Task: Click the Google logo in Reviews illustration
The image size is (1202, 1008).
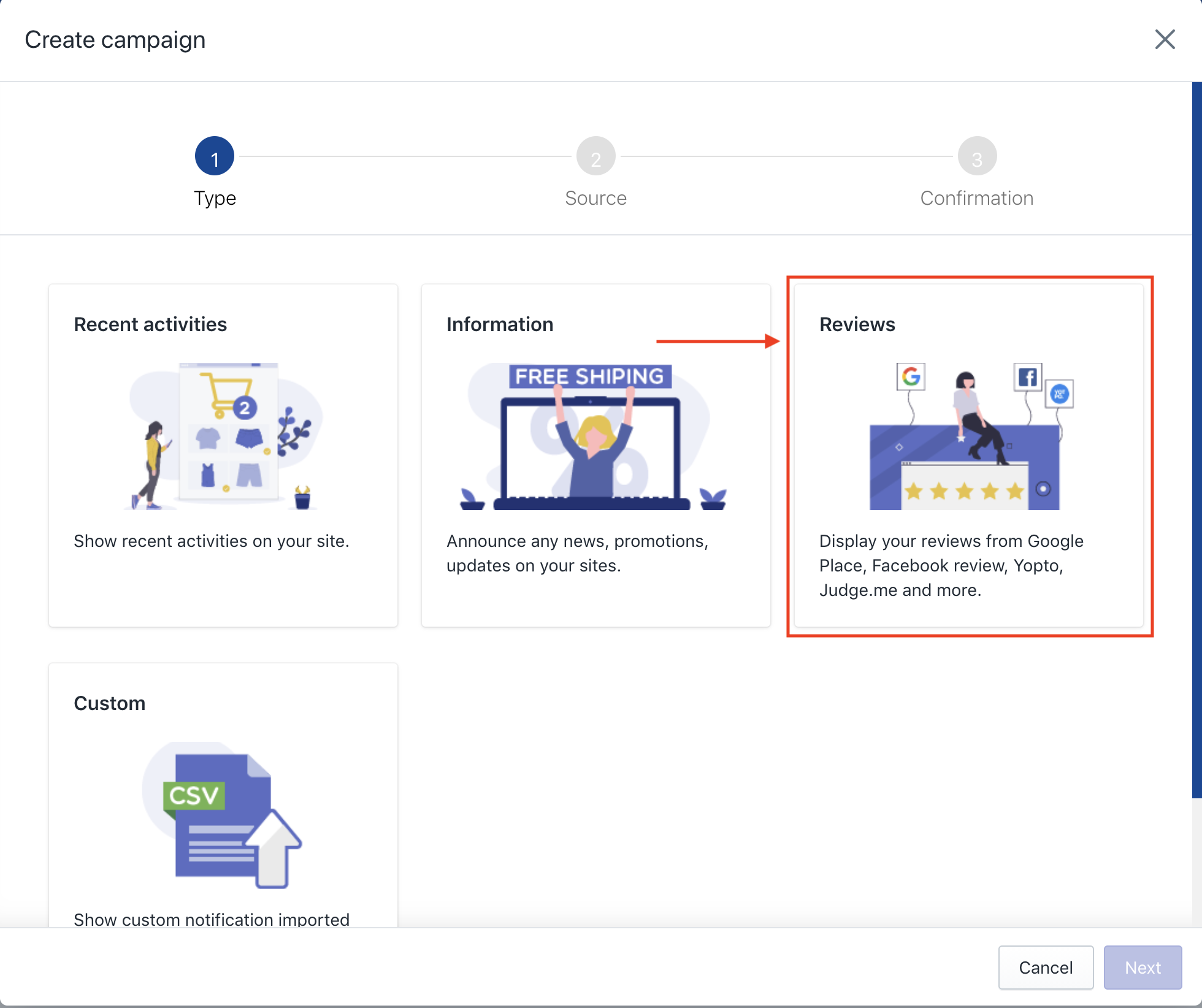Action: (x=911, y=376)
